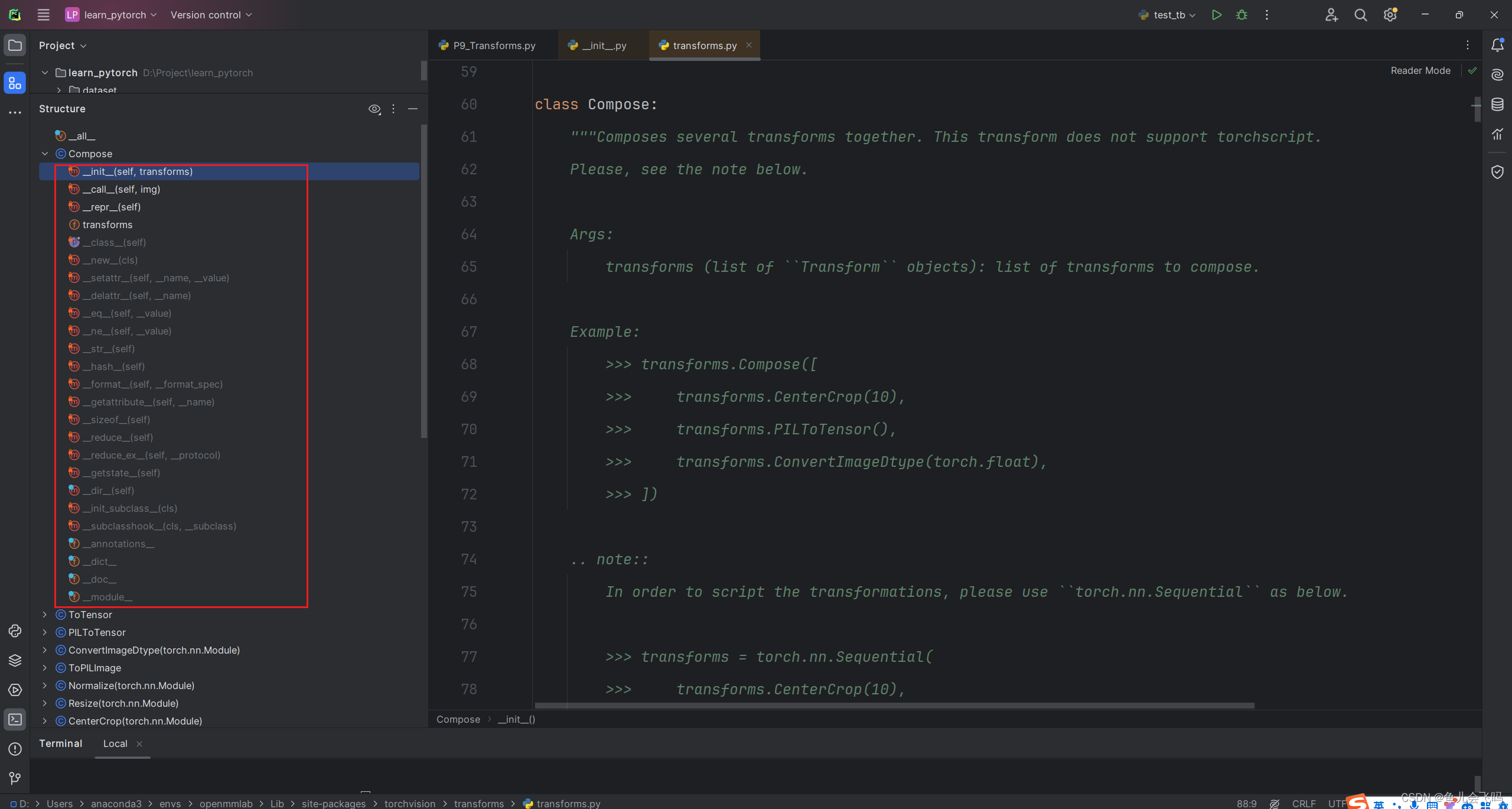This screenshot has height=809, width=1512.
Task: Click the editor horizontal scrollbar
Action: pyautogui.click(x=894, y=705)
